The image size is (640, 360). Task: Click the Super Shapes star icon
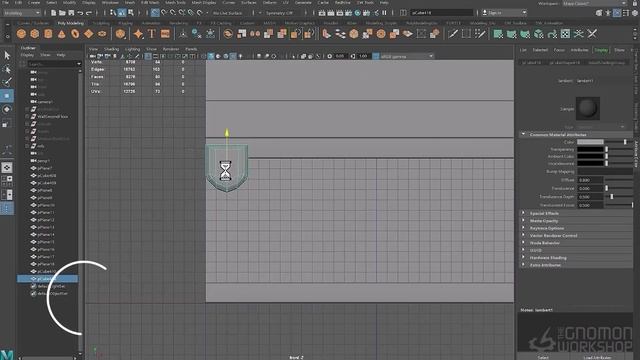(138, 34)
